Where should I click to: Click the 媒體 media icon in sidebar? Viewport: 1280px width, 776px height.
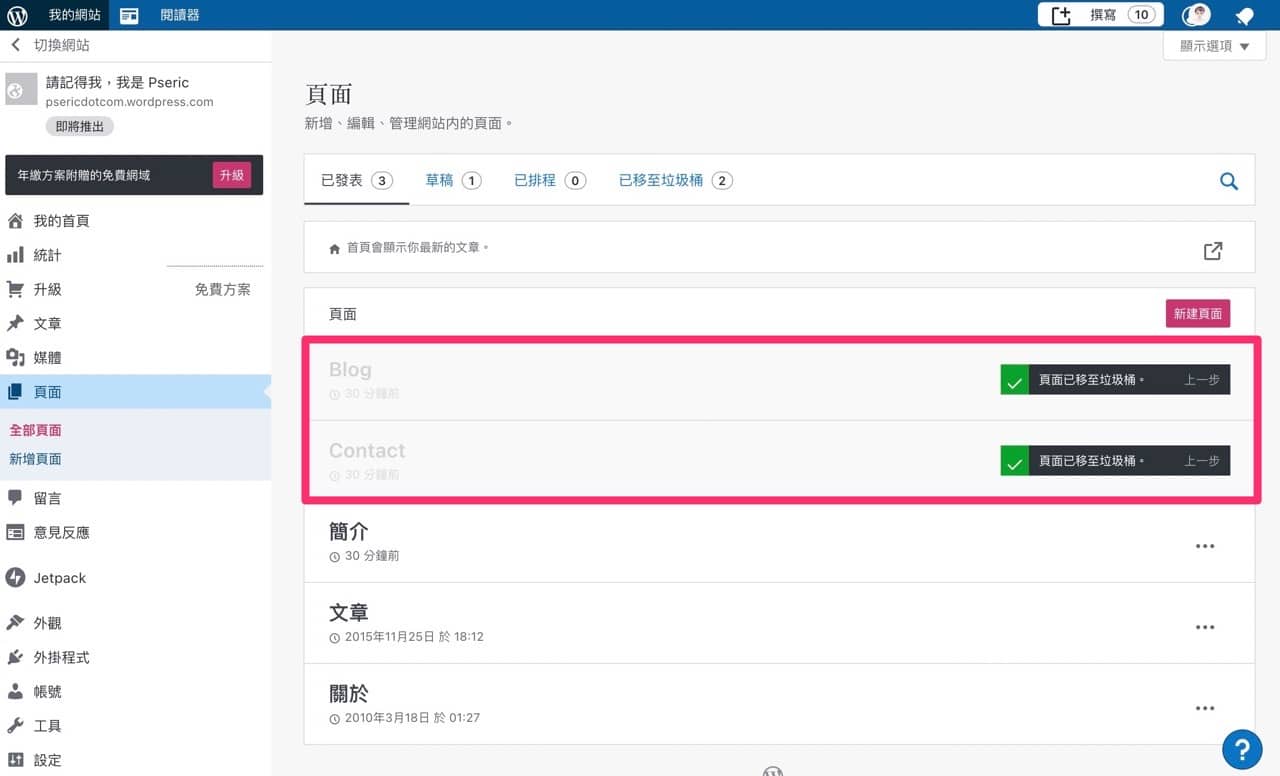coord(15,357)
